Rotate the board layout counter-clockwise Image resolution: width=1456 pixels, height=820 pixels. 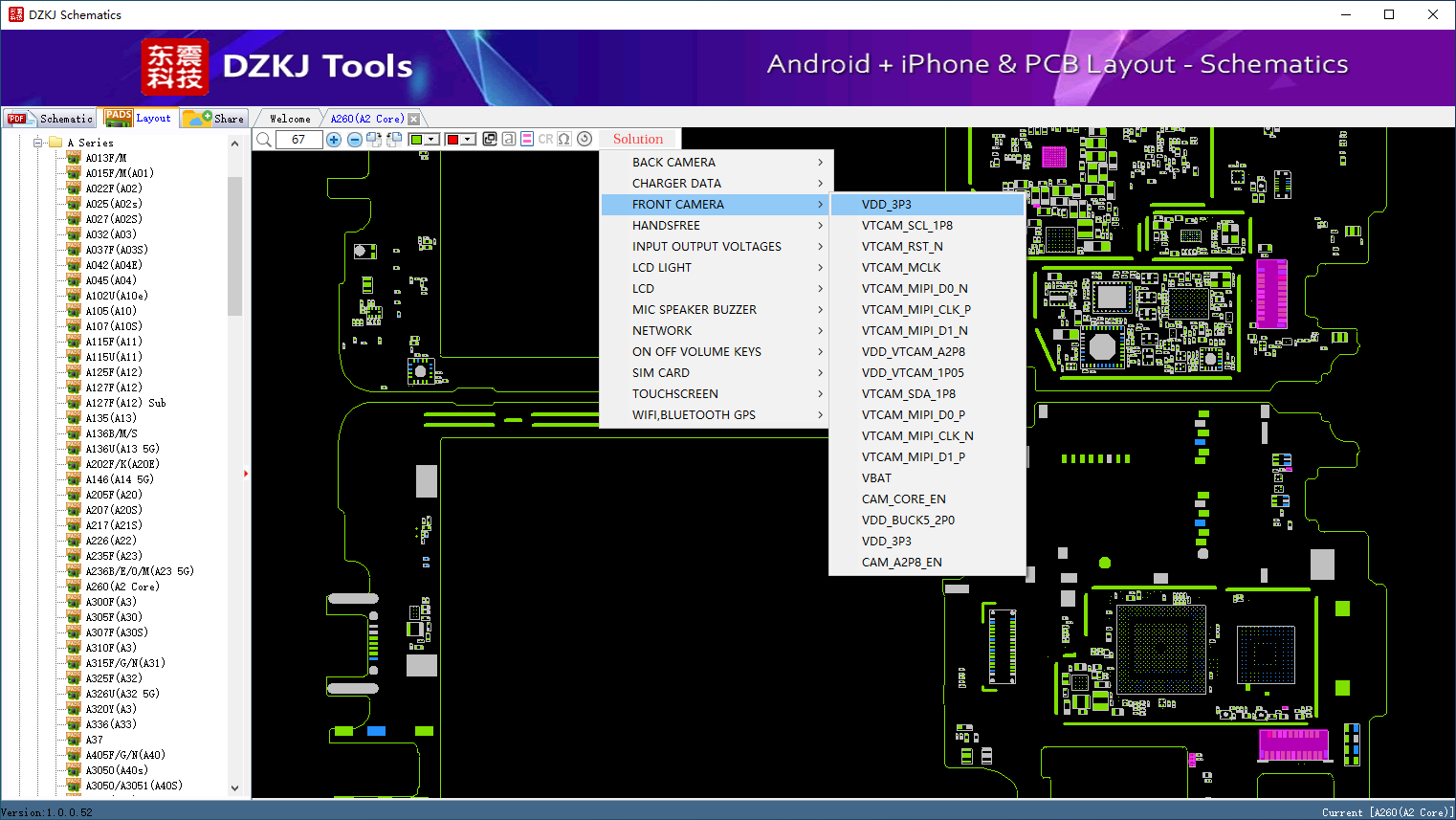[x=394, y=140]
